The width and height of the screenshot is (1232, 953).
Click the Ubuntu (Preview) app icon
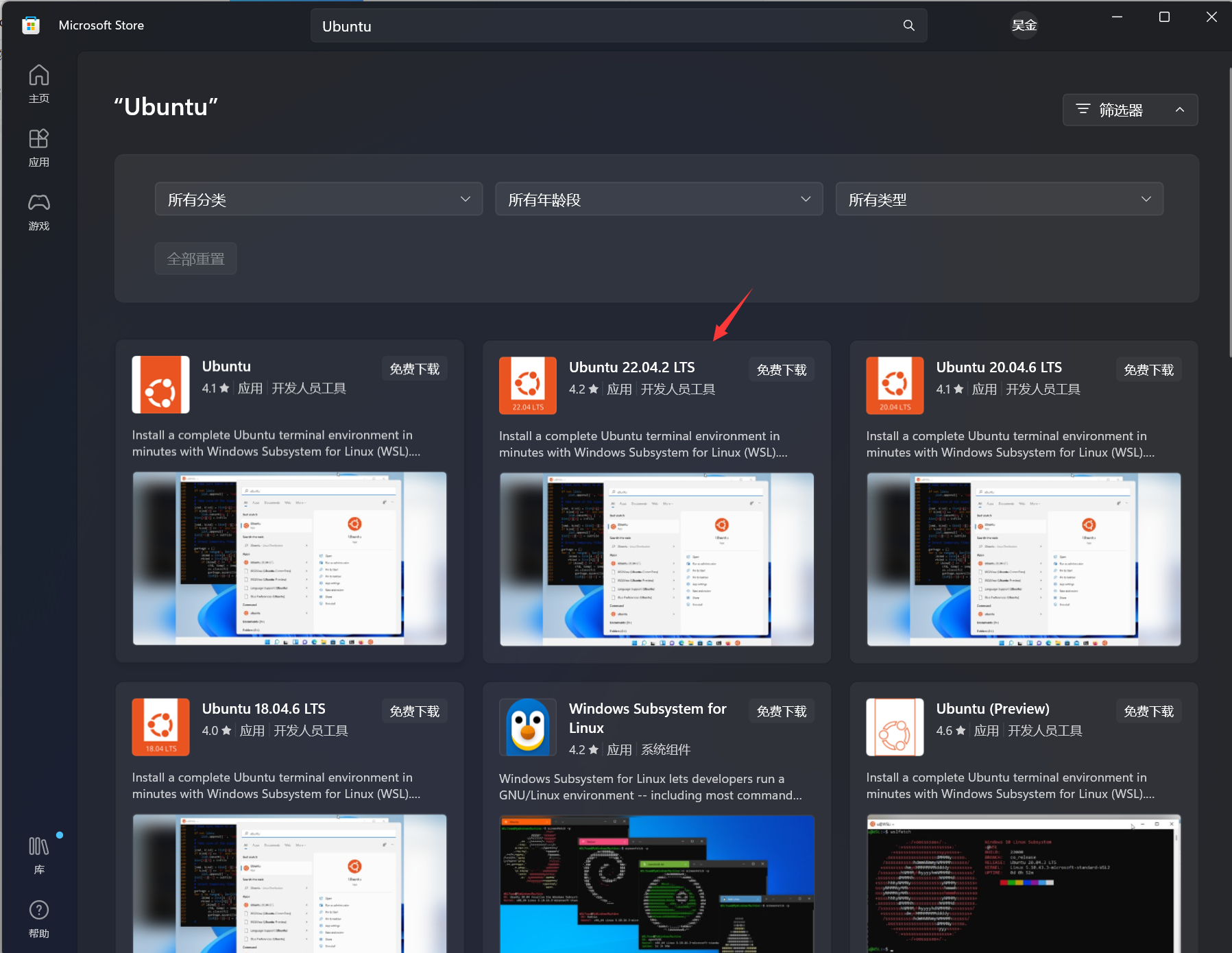pyautogui.click(x=895, y=727)
